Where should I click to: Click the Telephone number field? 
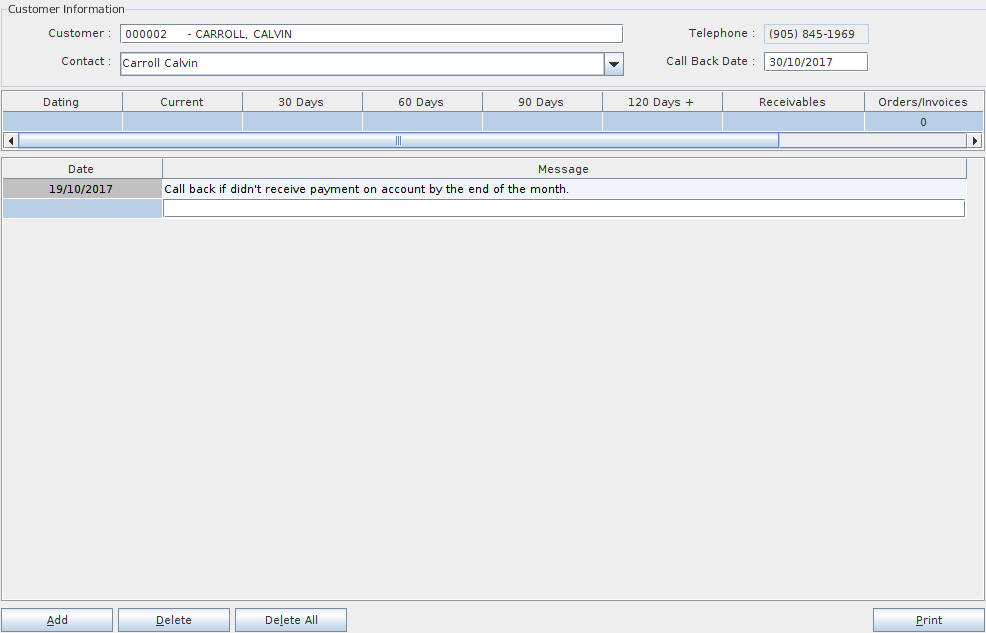coord(815,34)
